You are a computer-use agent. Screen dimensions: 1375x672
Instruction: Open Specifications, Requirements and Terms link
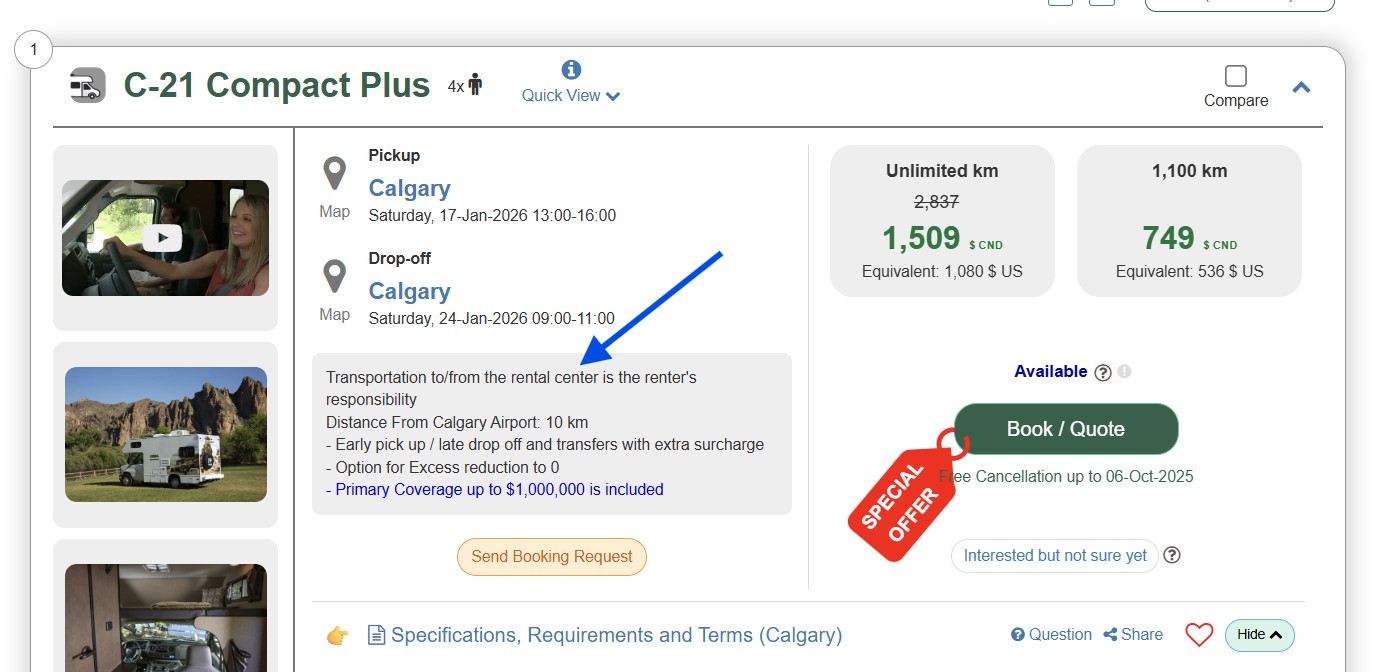tap(616, 635)
